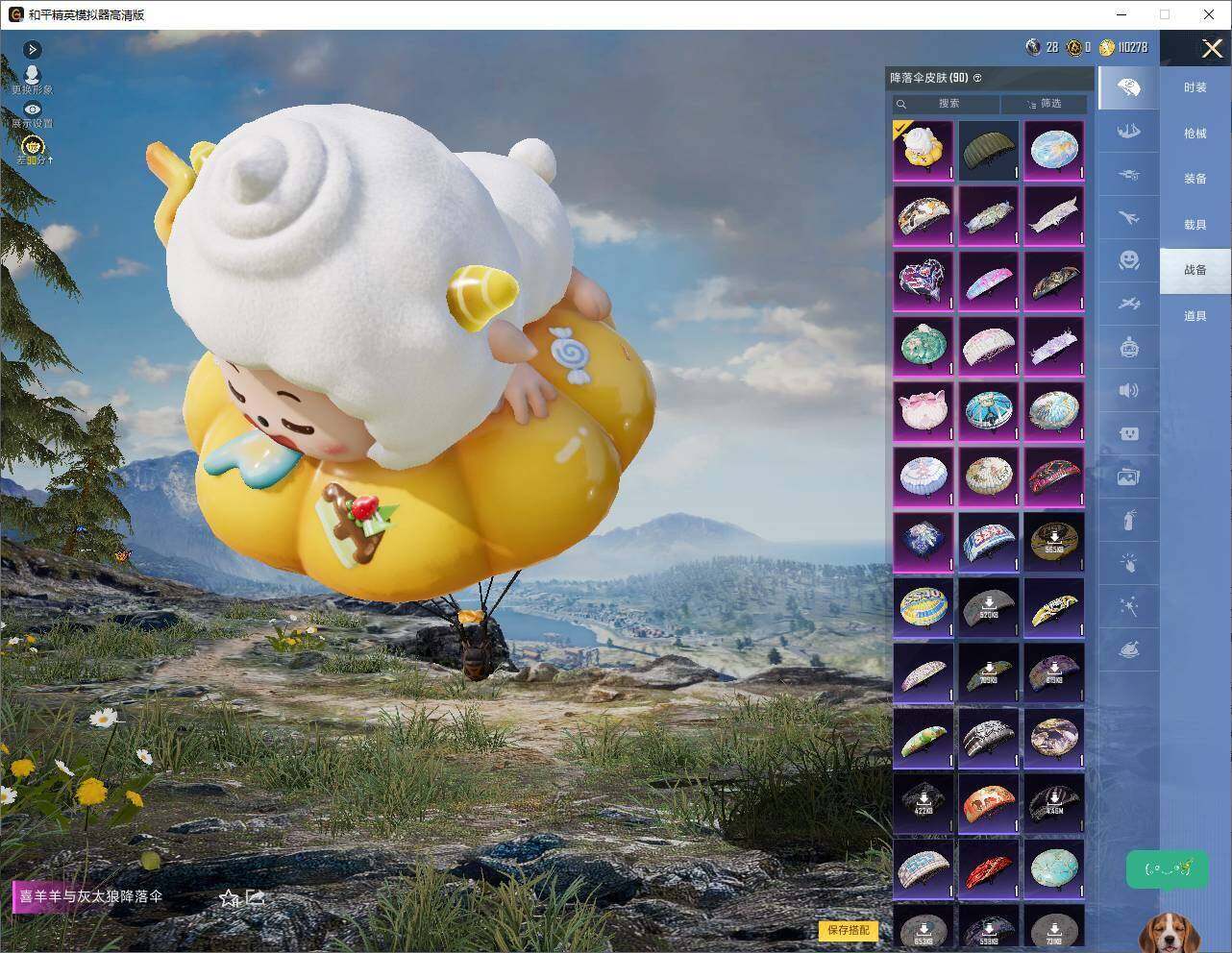Open the skydiving glider category icon
The height and width of the screenshot is (953, 1232).
point(1128,131)
